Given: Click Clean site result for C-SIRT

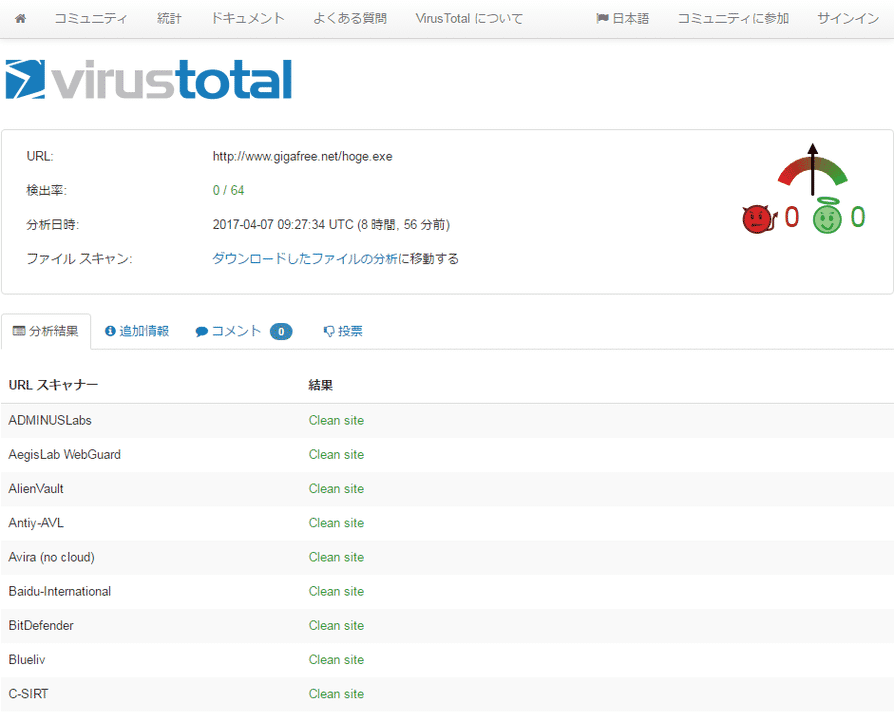Looking at the screenshot, I should click(336, 694).
